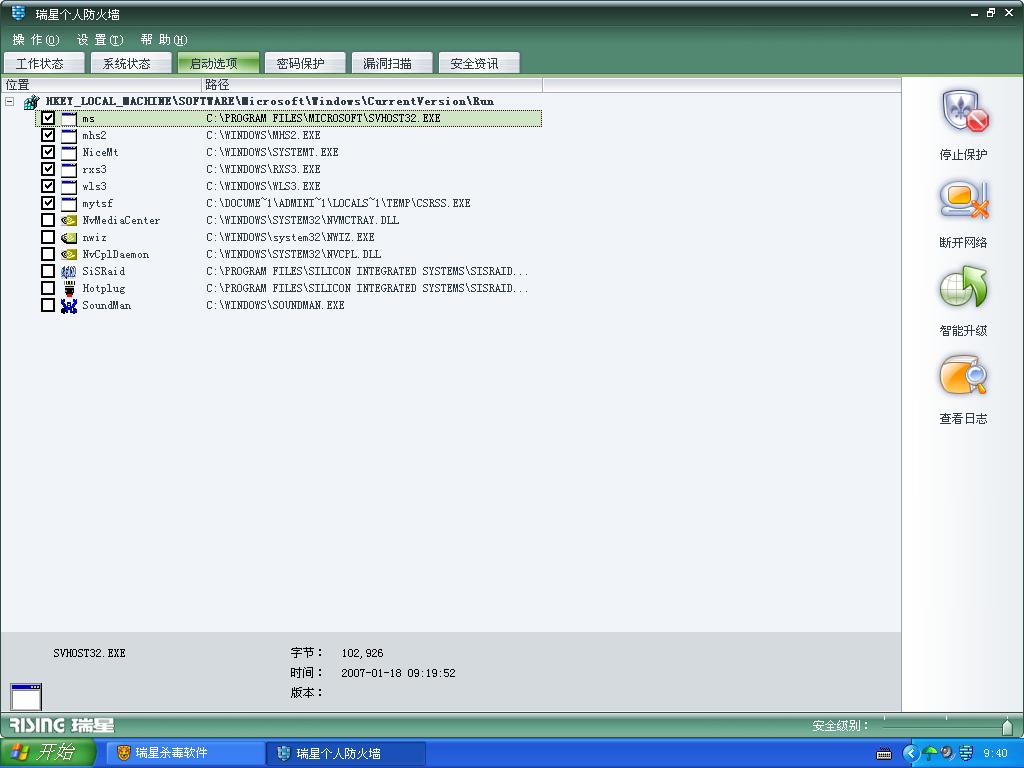Screen dimensions: 1024x768
Task: Click the 查看日志 magnifier log icon
Action: (964, 376)
